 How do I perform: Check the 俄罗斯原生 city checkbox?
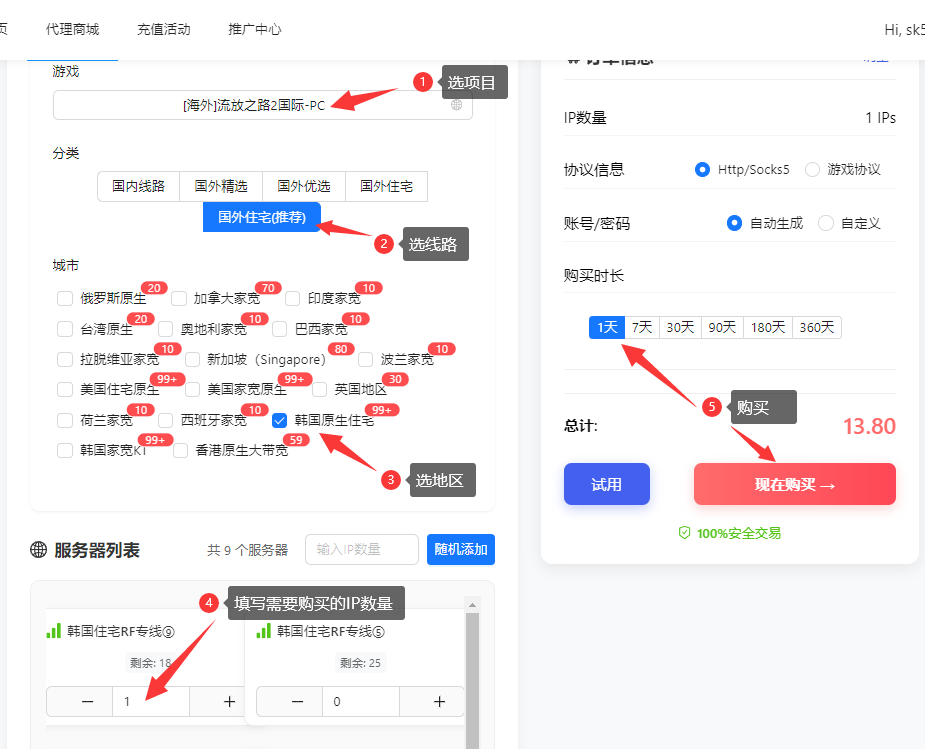(x=65, y=298)
